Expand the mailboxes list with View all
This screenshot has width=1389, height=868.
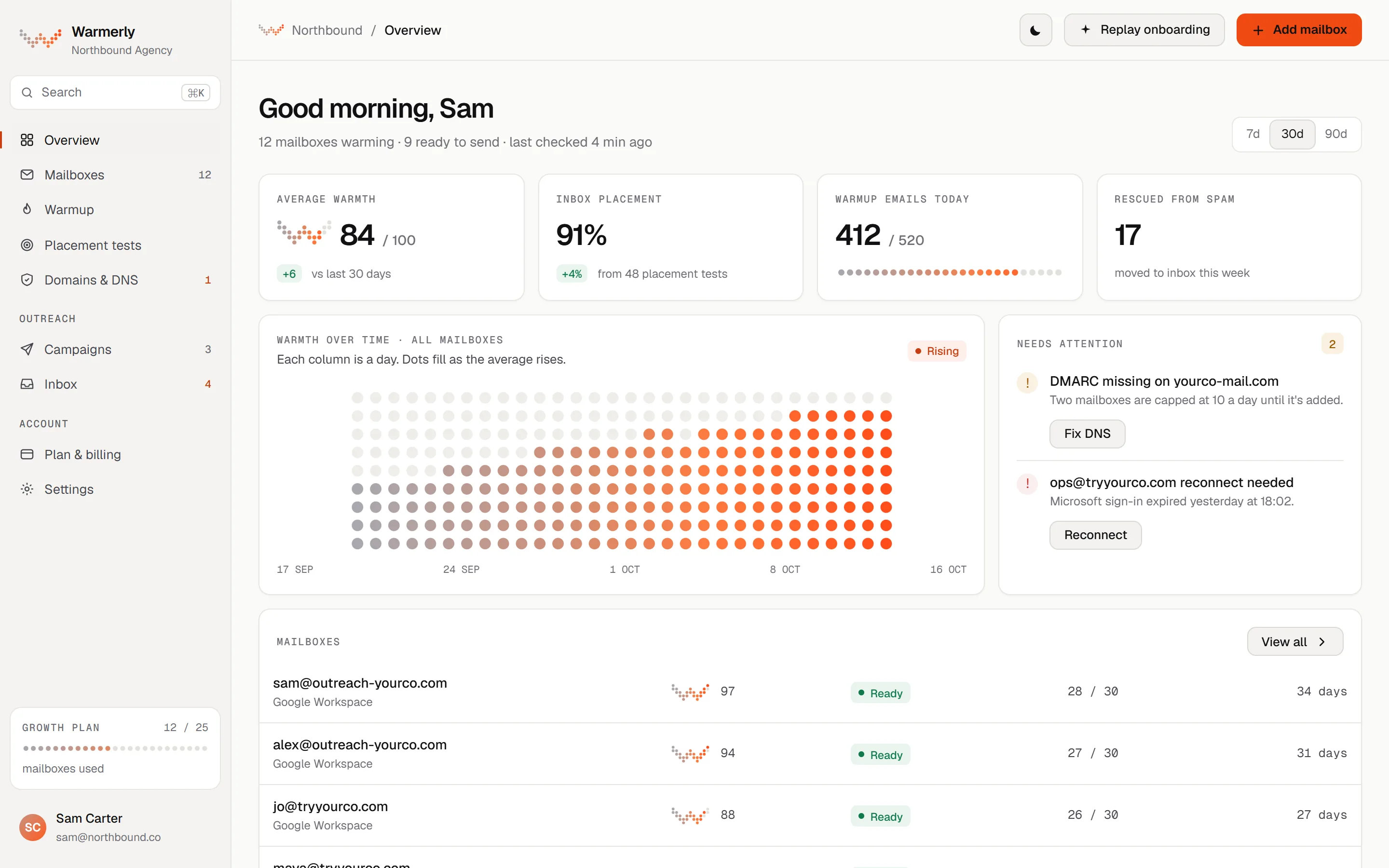1295,641
